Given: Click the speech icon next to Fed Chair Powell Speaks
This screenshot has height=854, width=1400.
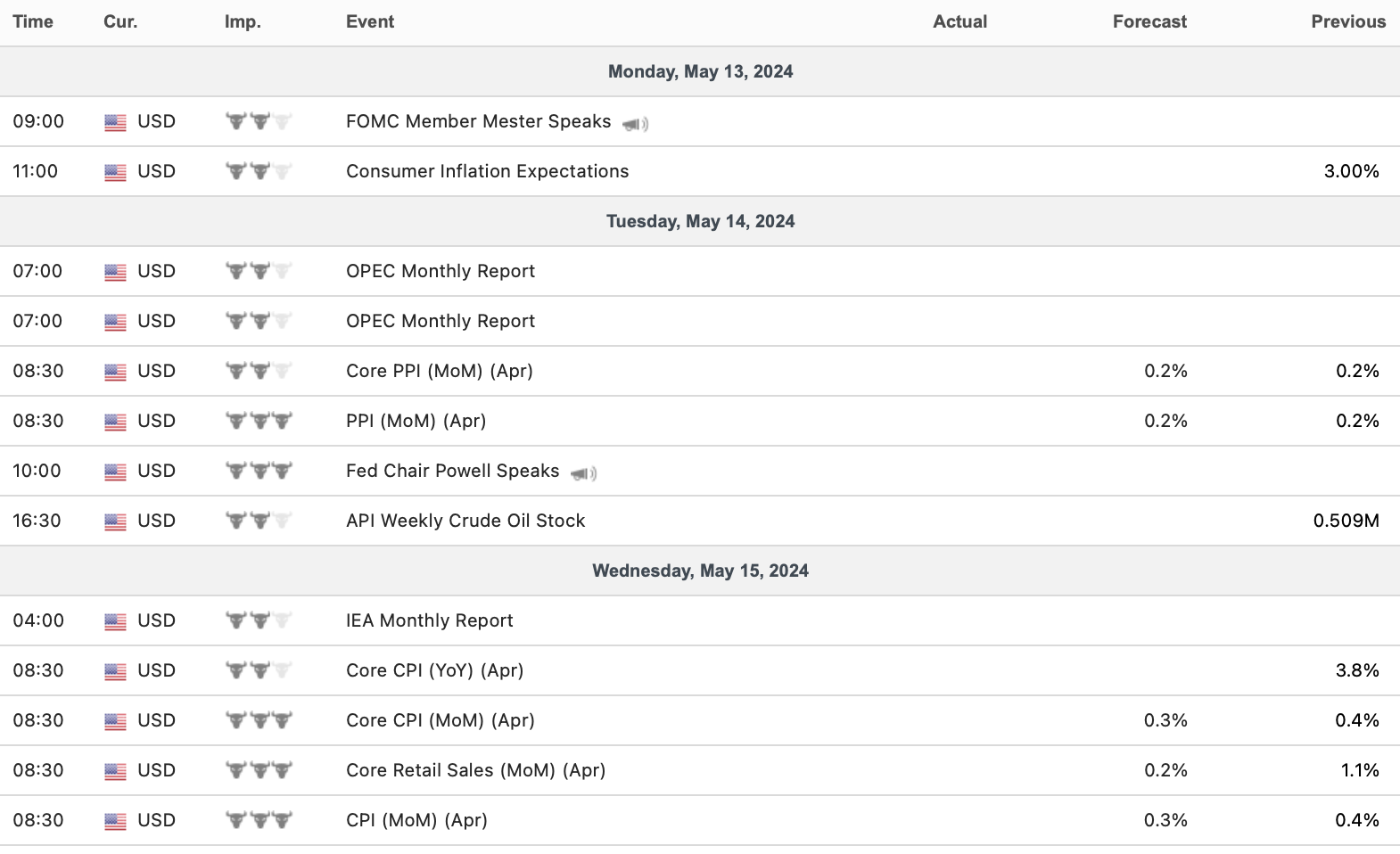Looking at the screenshot, I should (583, 473).
